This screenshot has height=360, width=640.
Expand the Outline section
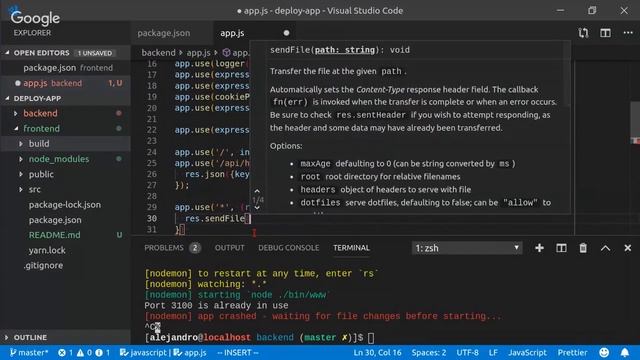(7, 338)
